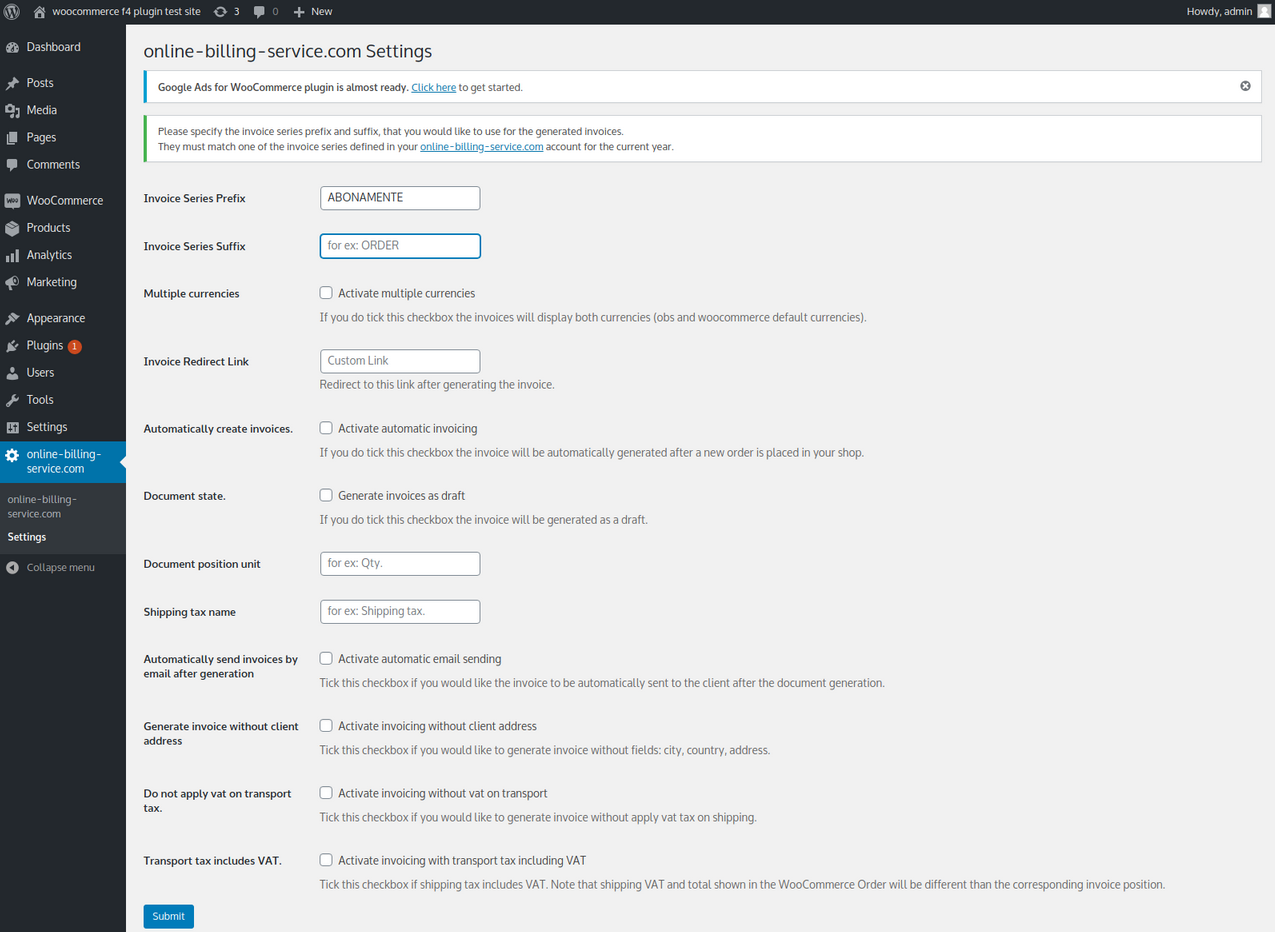
Task: Check Generate invoices as draft
Action: 326,495
